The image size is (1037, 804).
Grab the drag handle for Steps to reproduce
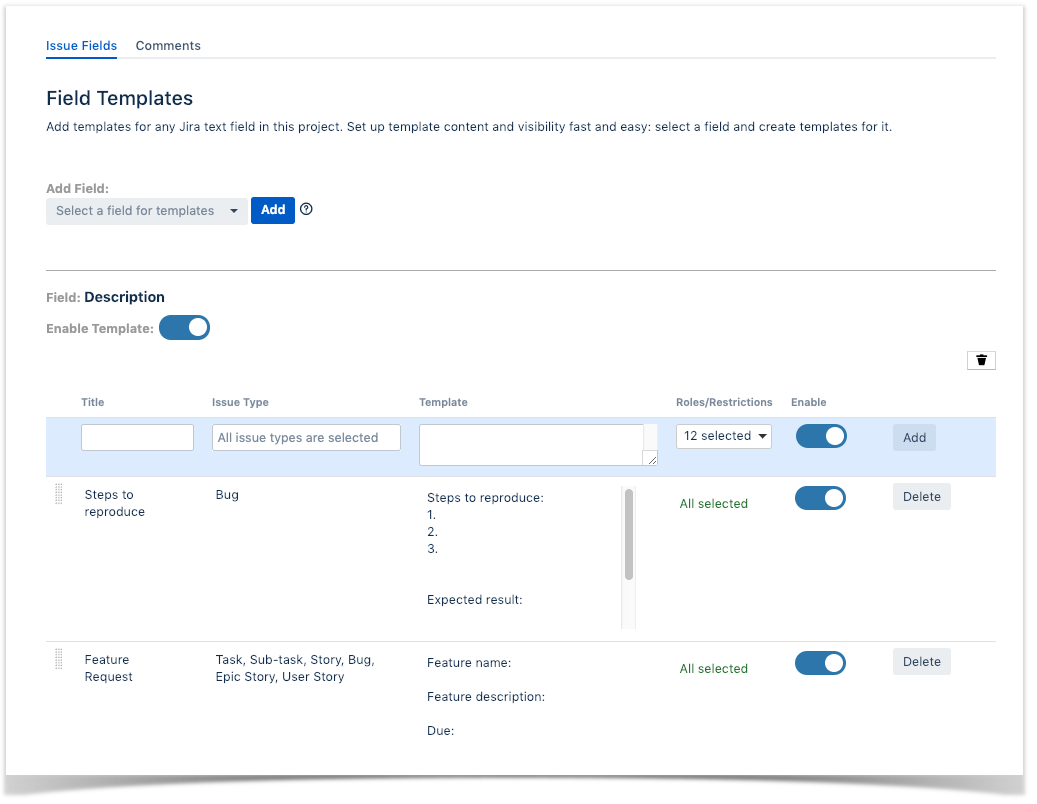pyautogui.click(x=59, y=494)
